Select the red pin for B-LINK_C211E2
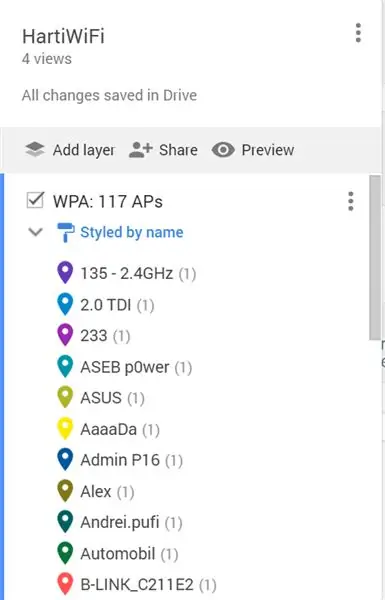The image size is (385, 600). click(65, 584)
